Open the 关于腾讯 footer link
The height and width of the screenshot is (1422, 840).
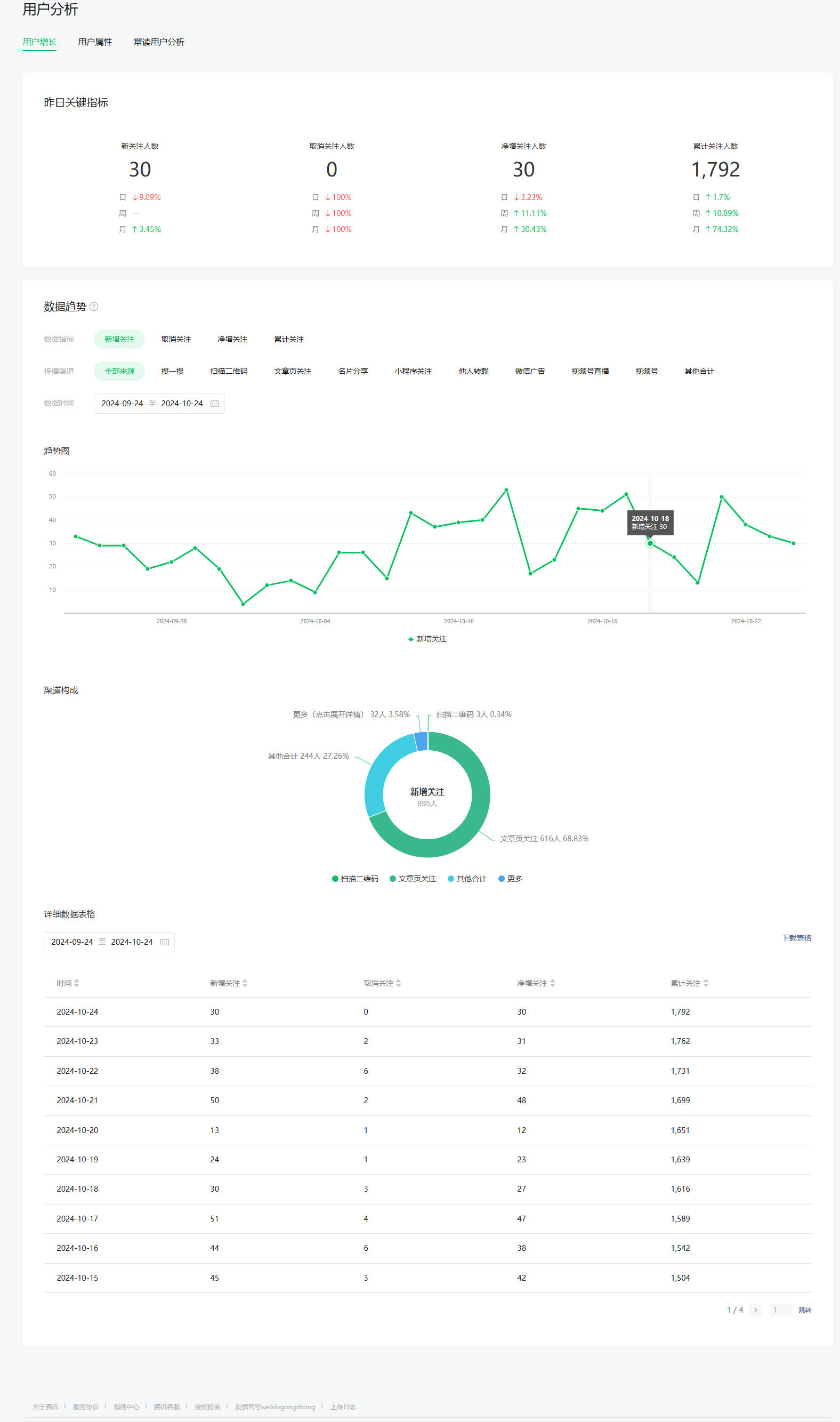pyautogui.click(x=45, y=1407)
